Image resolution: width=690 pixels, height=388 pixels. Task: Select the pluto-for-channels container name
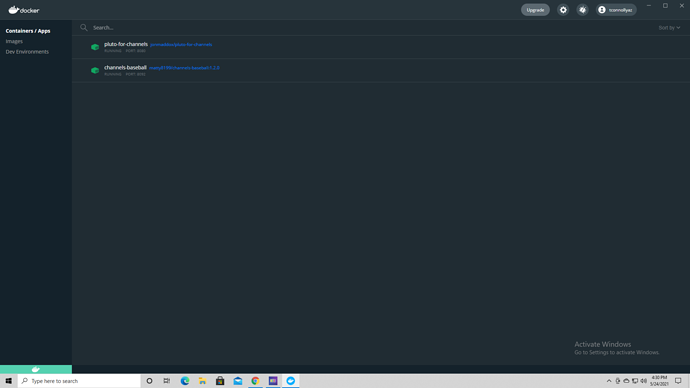(x=126, y=44)
